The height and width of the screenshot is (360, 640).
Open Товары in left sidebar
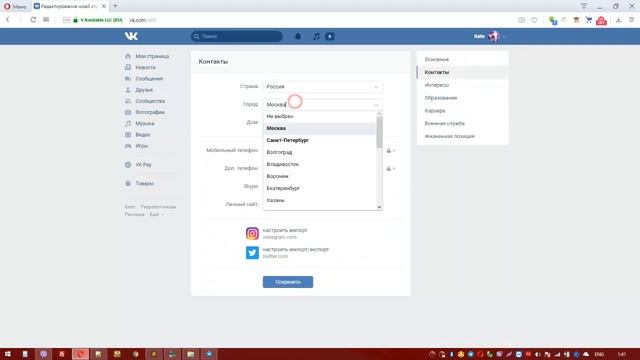click(144, 184)
